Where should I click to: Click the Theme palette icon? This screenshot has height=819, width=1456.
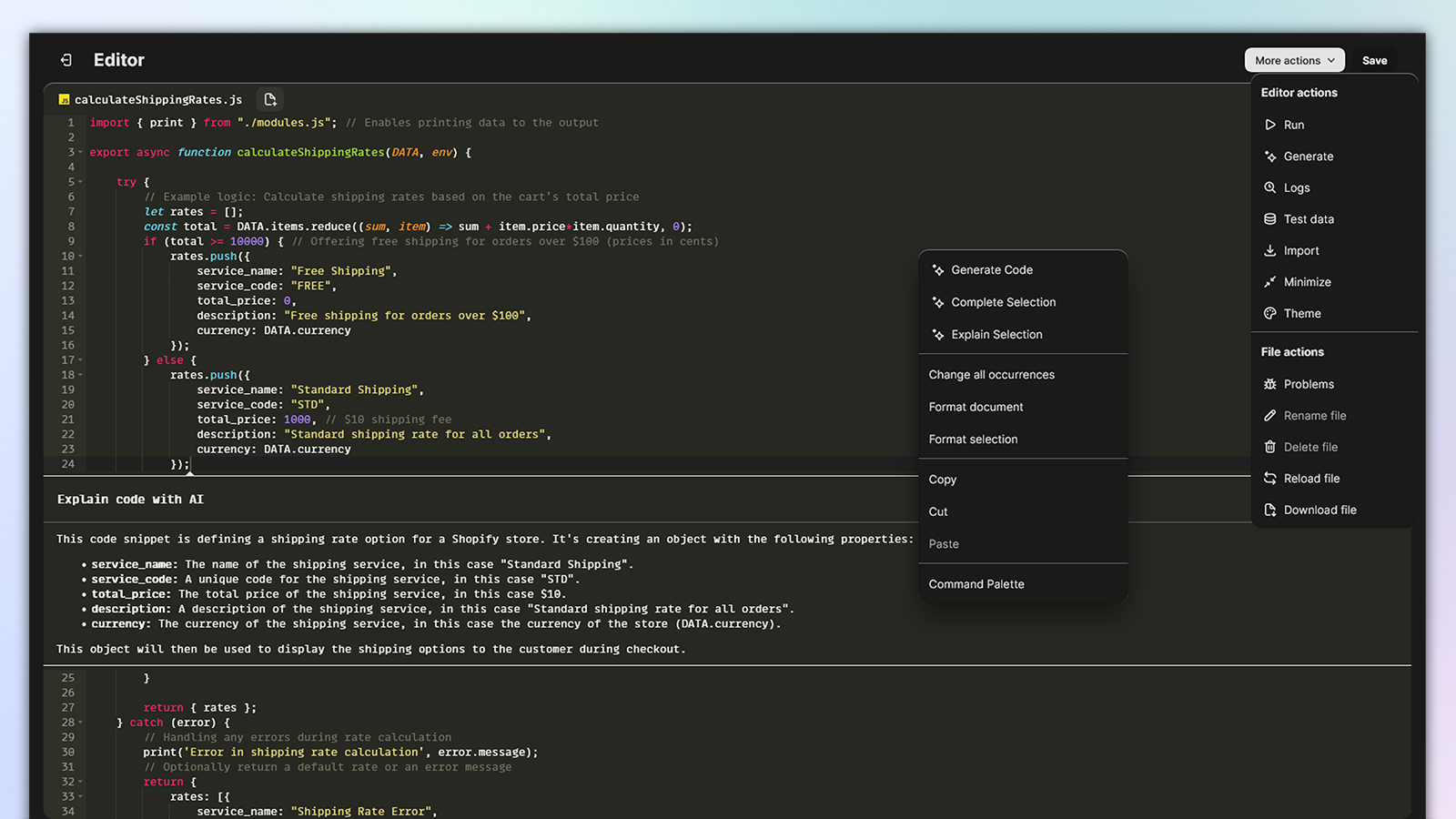1270,313
